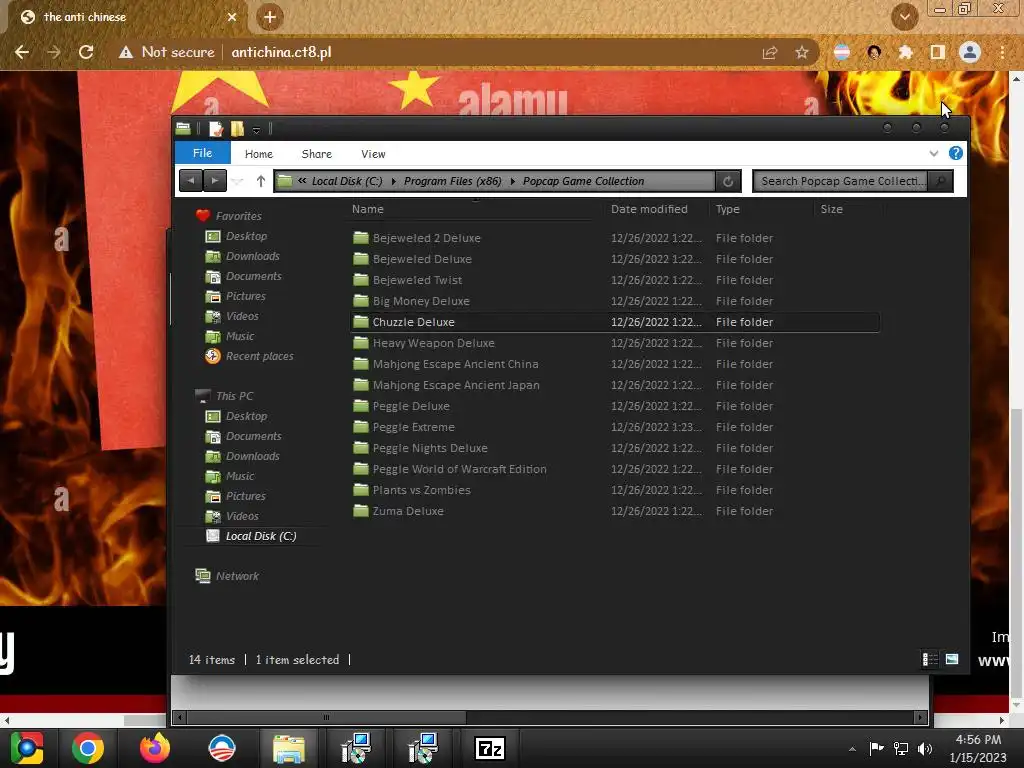This screenshot has height=768, width=1024.
Task: Select the Heavy Weapon Deluxe folder icon
Action: [x=361, y=343]
